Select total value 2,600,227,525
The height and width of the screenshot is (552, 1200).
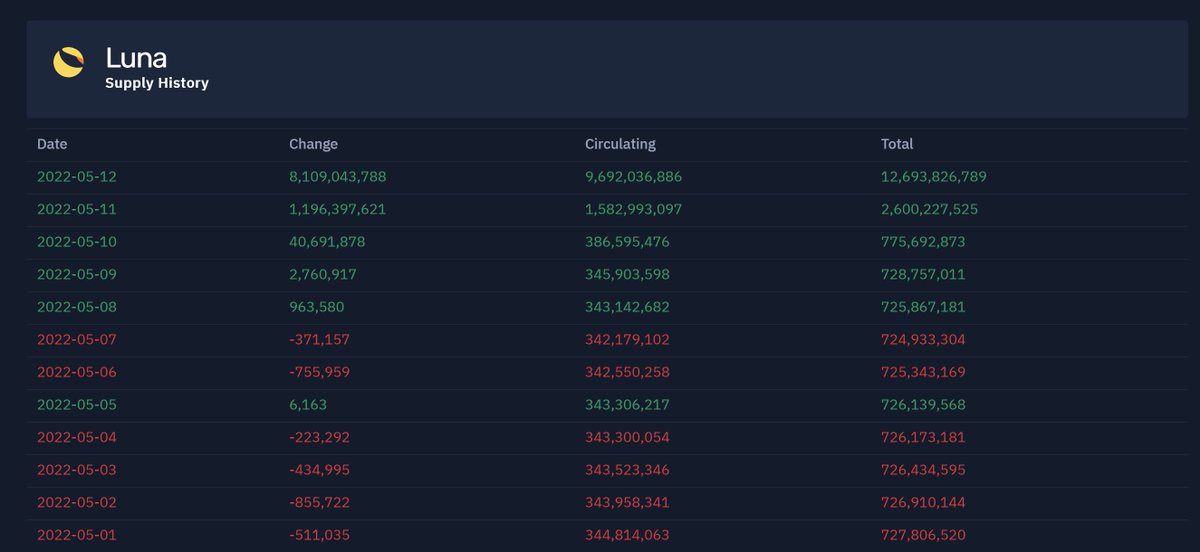point(930,209)
